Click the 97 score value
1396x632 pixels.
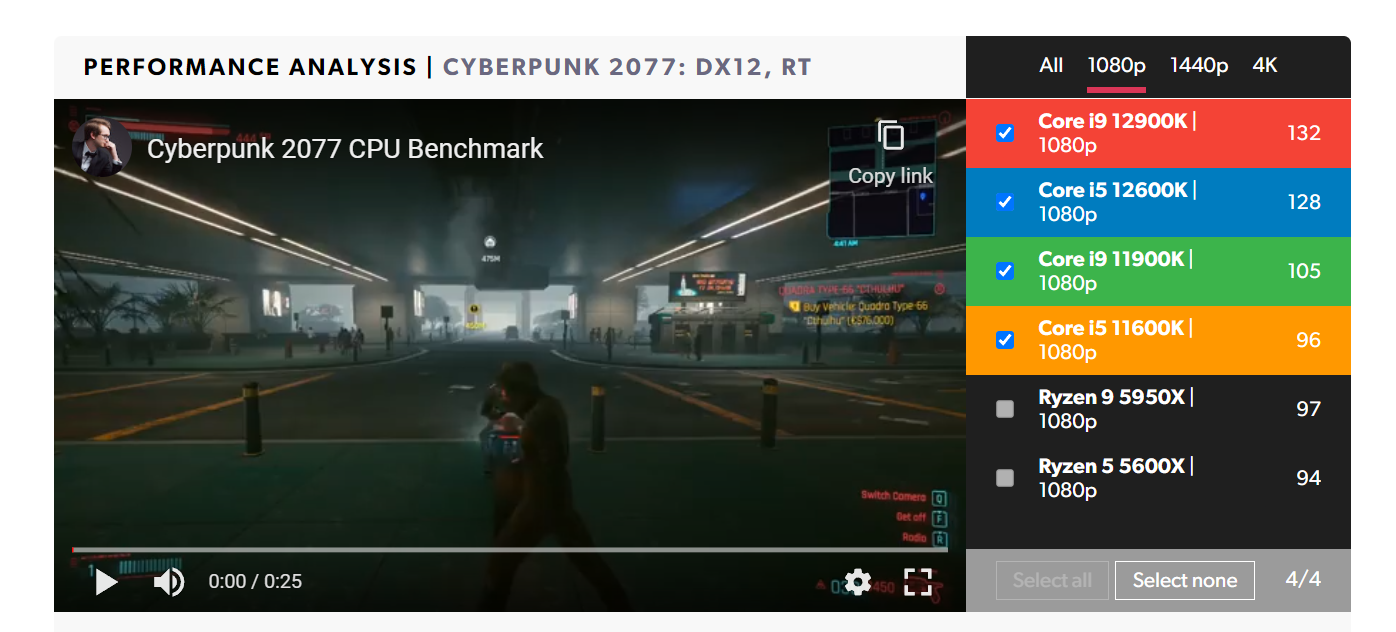tap(1308, 409)
